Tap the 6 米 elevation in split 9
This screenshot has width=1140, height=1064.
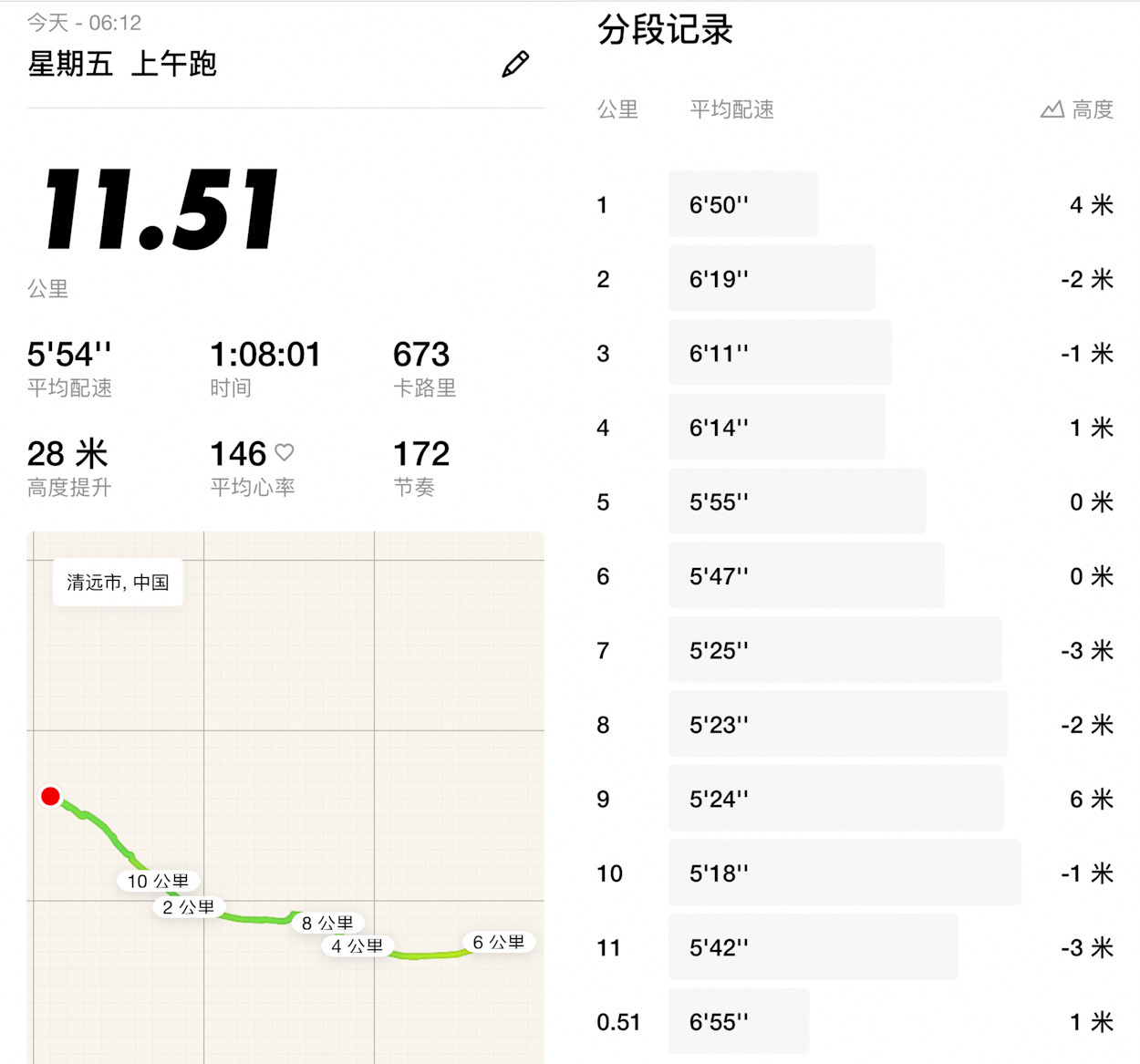tap(1092, 799)
